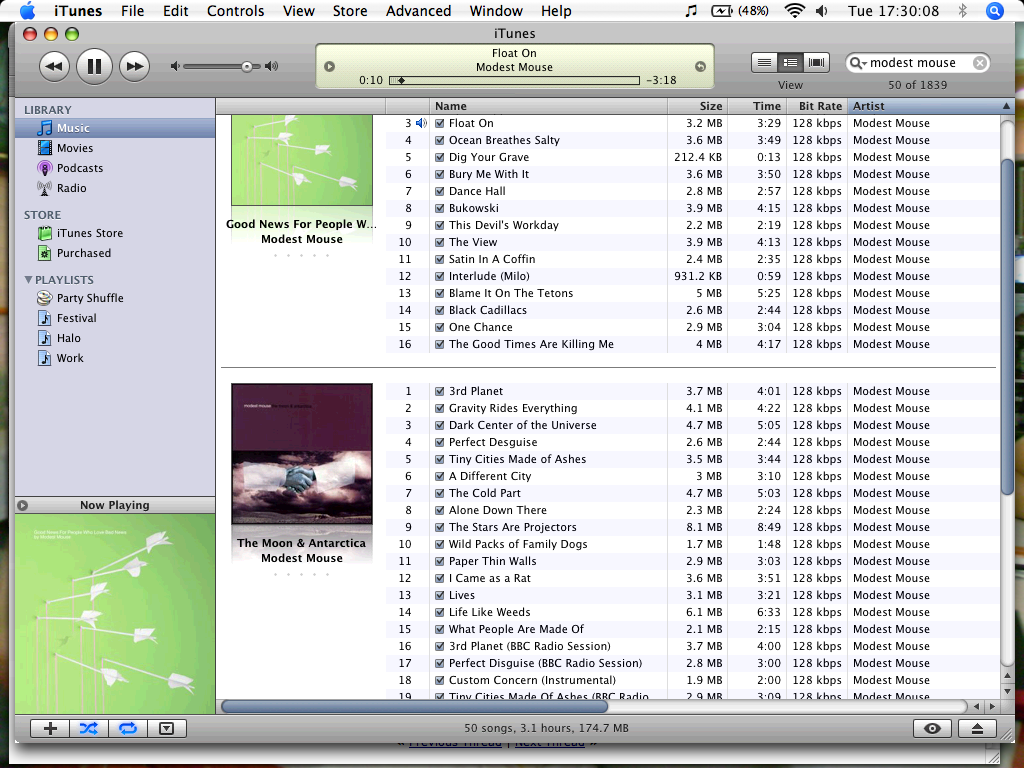Image resolution: width=1024 pixels, height=768 pixels.
Task: Uncheck the Float On song checkbox
Action: pyautogui.click(x=440, y=123)
